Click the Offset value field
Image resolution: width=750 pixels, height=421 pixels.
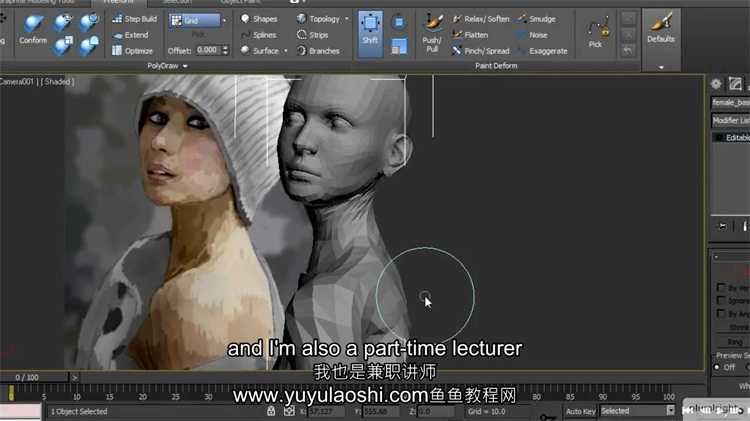pyautogui.click(x=208, y=50)
